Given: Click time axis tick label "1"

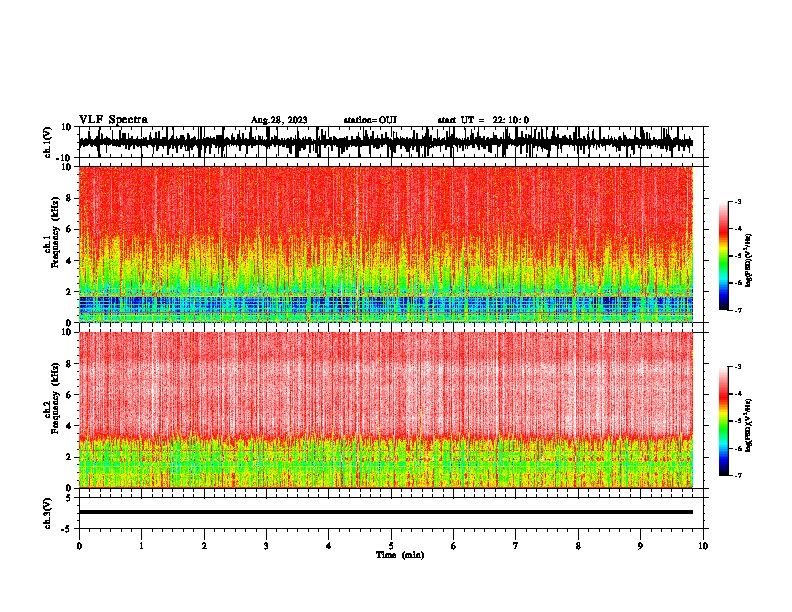Looking at the screenshot, I should [141, 546].
